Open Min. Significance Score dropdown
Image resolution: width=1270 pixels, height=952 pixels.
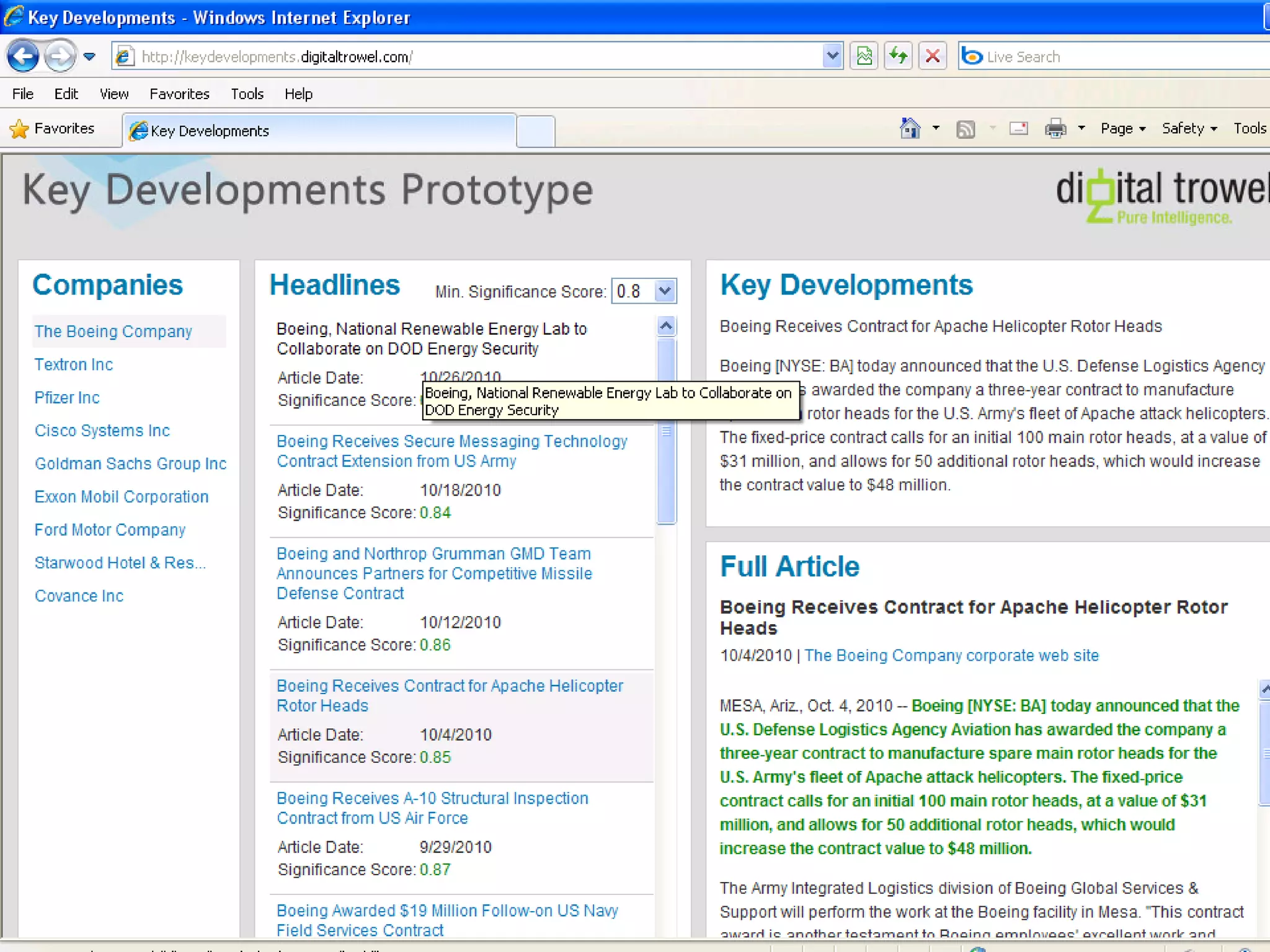click(664, 291)
